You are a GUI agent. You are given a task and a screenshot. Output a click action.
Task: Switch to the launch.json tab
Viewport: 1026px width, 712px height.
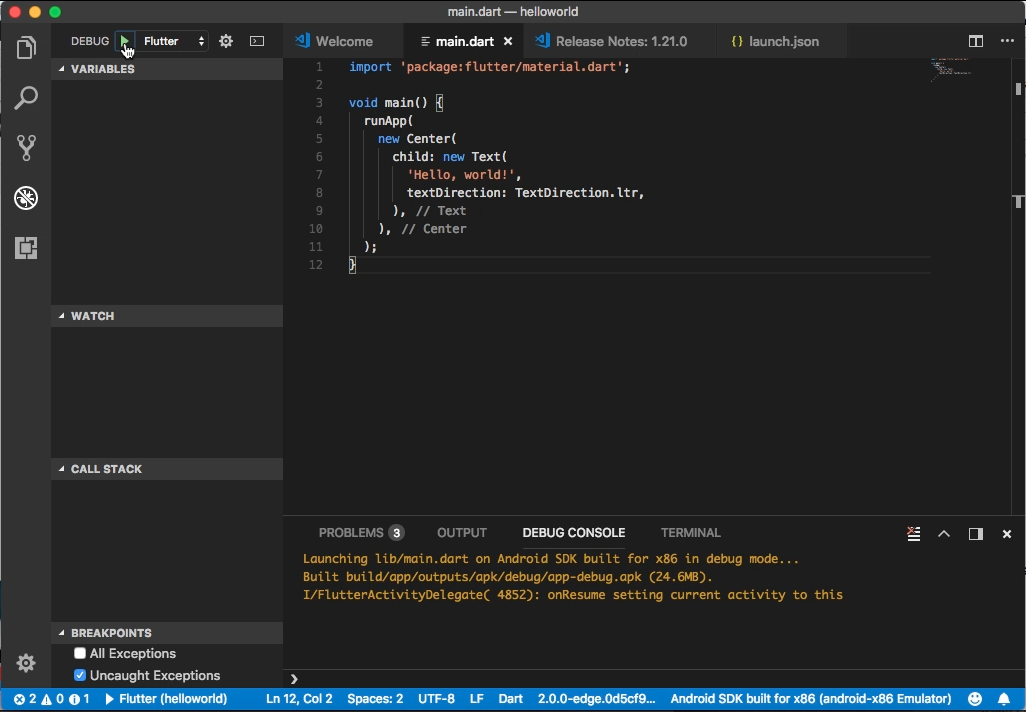coord(783,41)
